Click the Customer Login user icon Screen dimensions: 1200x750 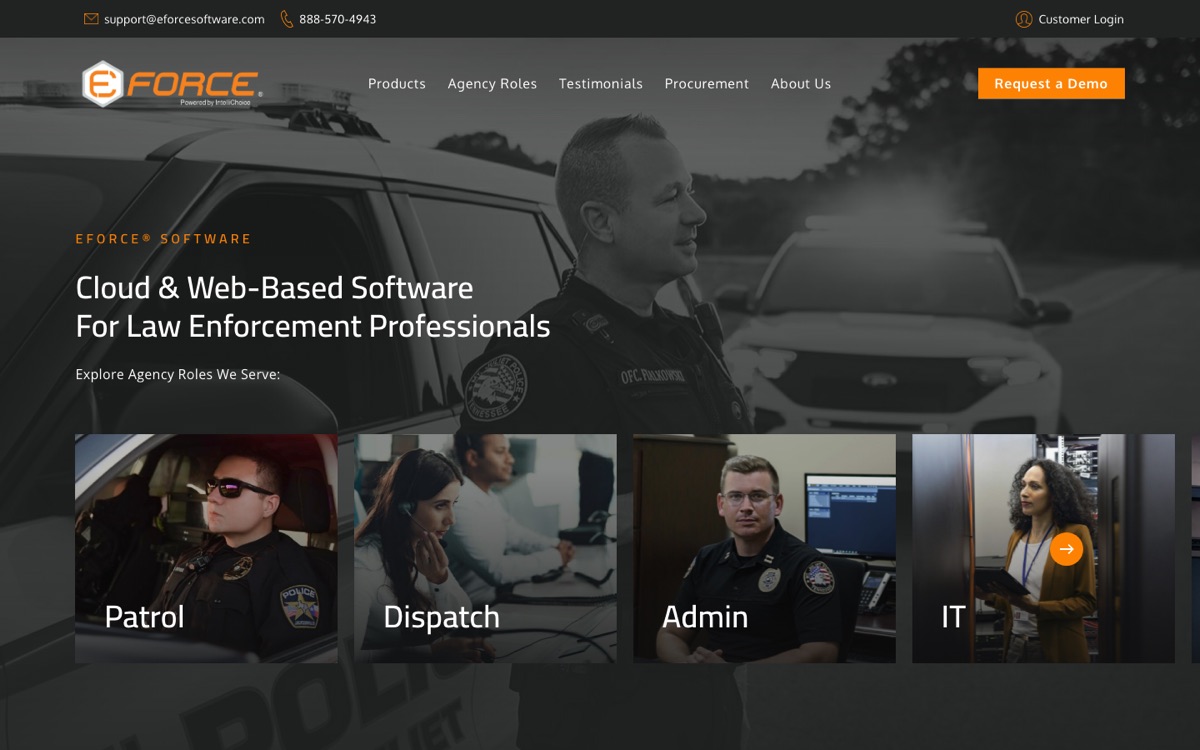pyautogui.click(x=1024, y=19)
